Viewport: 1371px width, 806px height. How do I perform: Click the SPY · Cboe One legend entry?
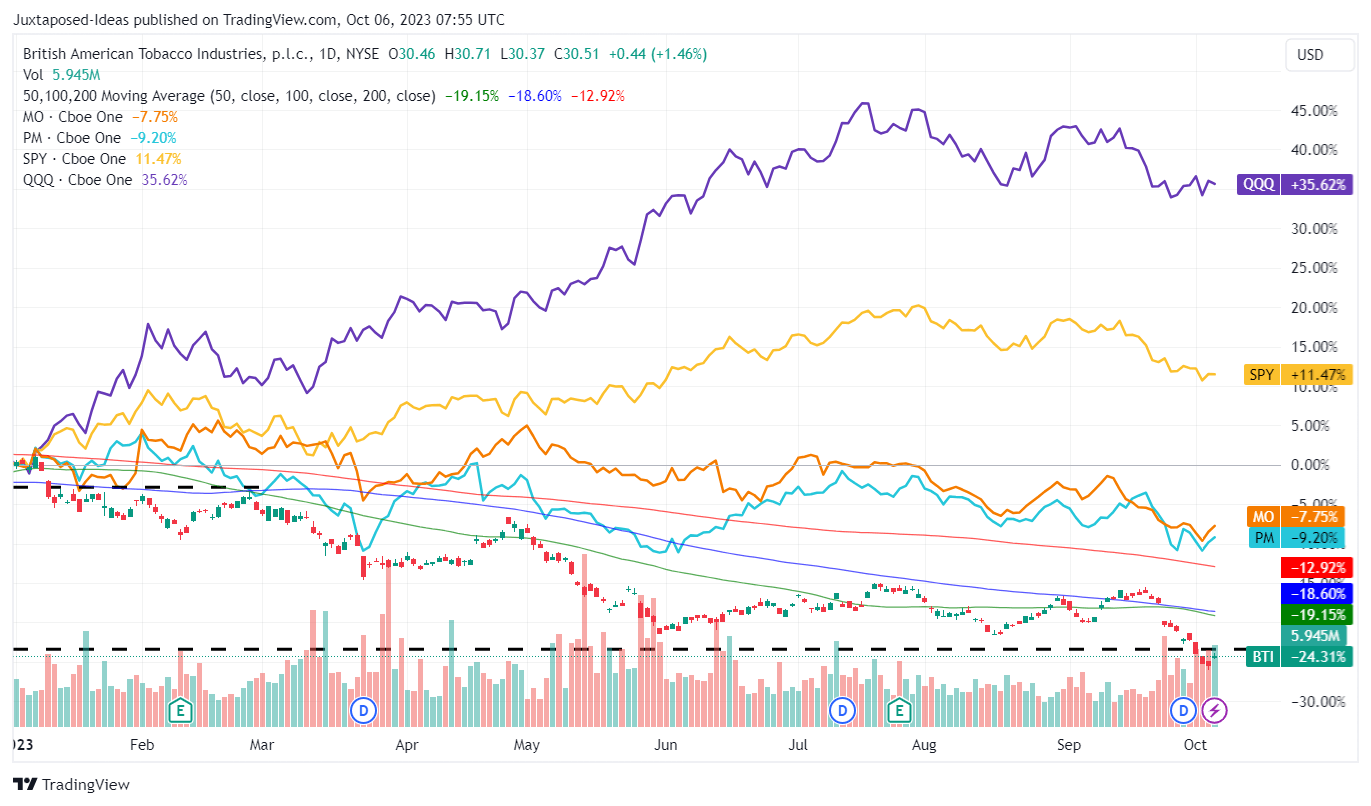coord(75,159)
